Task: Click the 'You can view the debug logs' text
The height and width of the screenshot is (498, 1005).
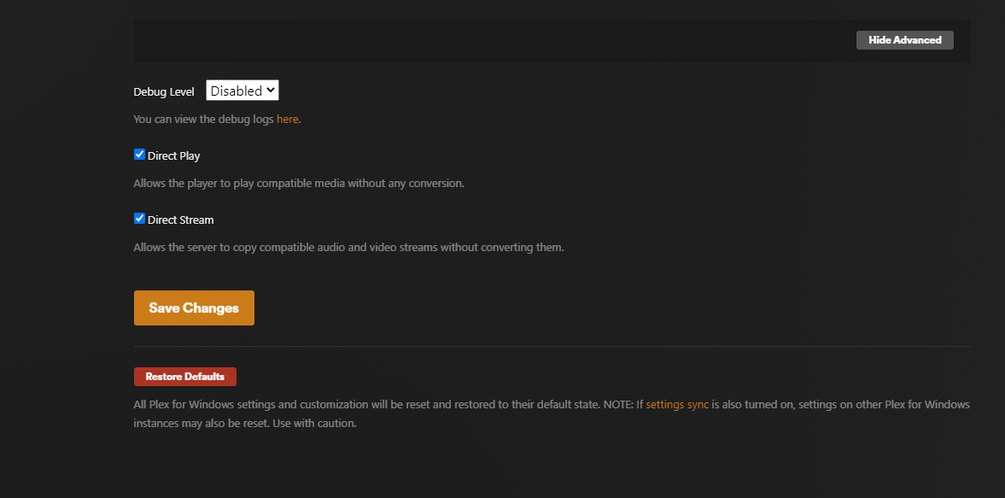Action: (204, 119)
